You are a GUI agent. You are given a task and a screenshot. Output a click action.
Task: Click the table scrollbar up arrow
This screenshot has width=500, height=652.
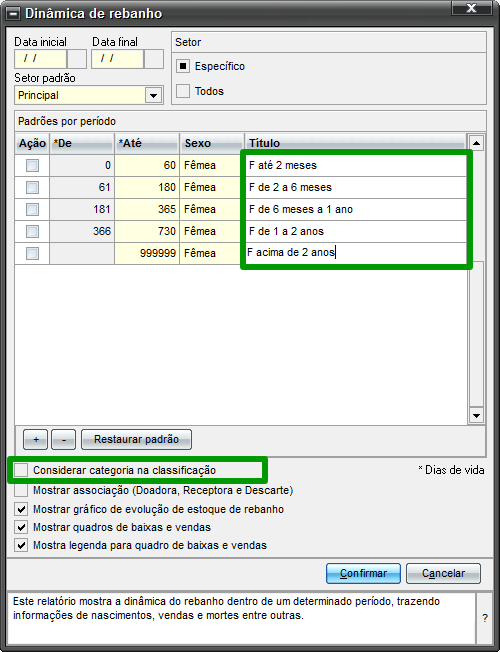pyautogui.click(x=476, y=143)
